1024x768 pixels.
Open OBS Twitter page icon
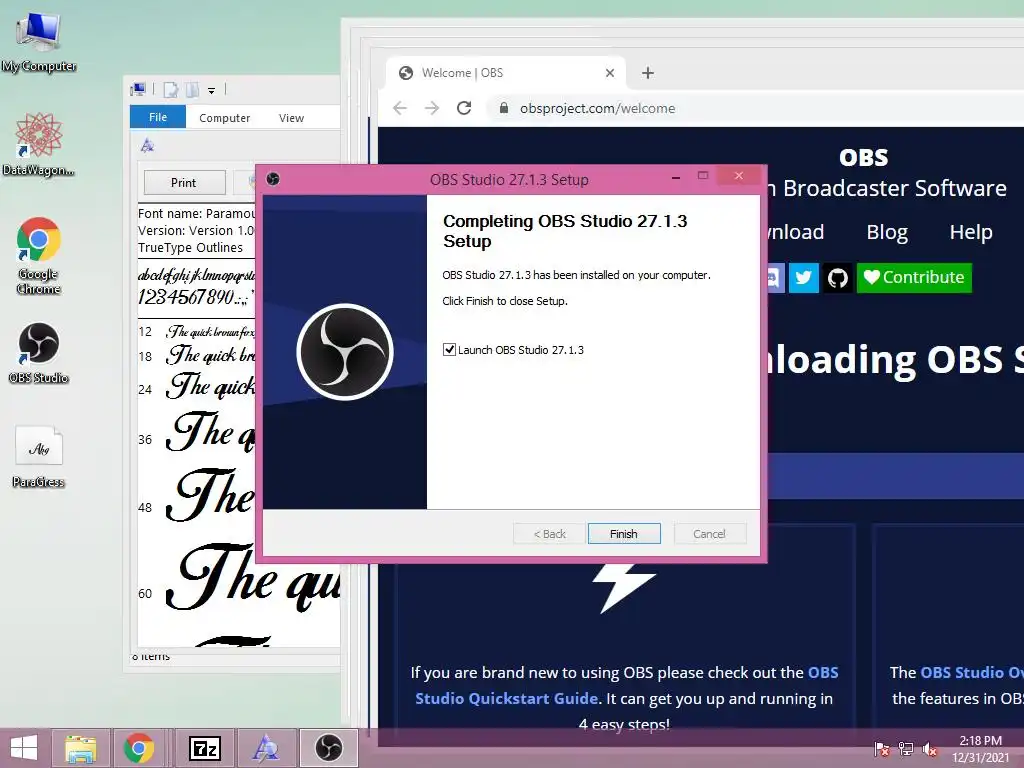tap(803, 278)
